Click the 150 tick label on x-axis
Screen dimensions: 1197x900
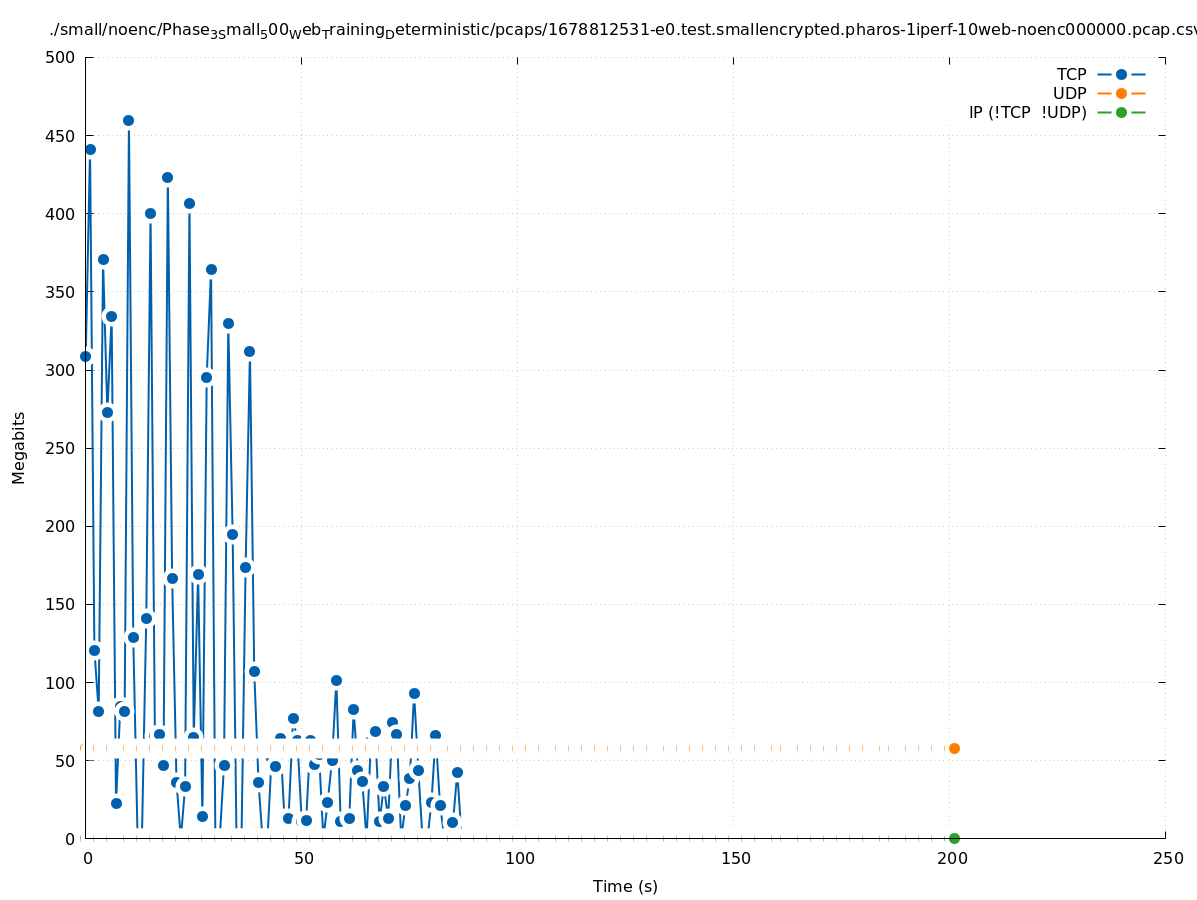(x=734, y=858)
